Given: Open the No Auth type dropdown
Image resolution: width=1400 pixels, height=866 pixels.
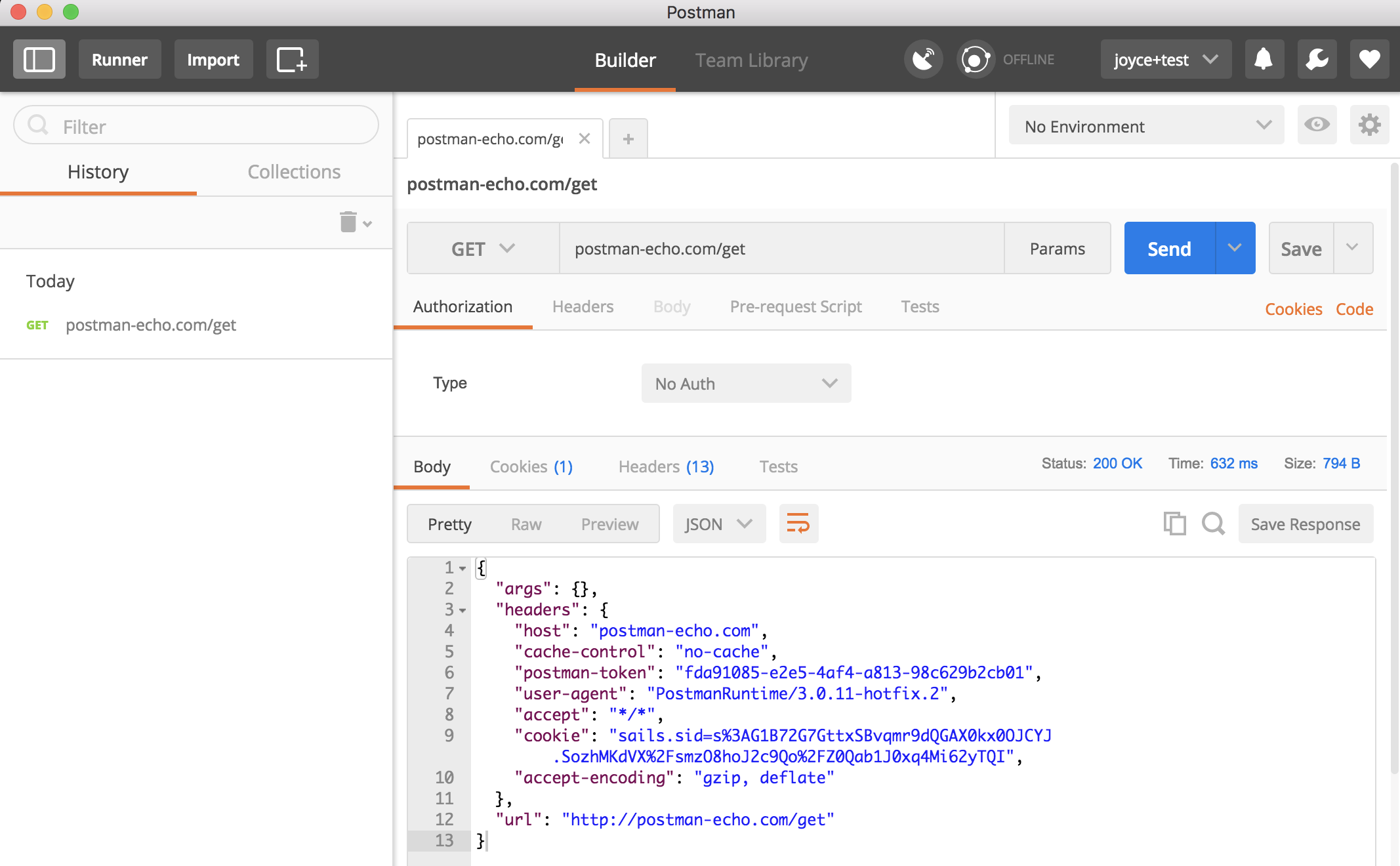Looking at the screenshot, I should [746, 383].
